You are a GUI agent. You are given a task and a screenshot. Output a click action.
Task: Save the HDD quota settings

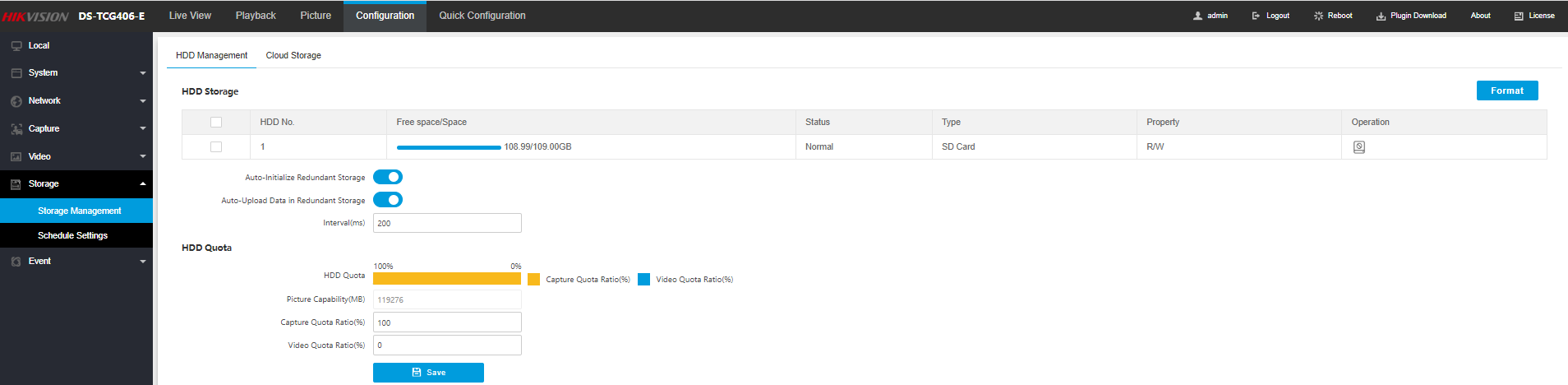pyautogui.click(x=428, y=373)
